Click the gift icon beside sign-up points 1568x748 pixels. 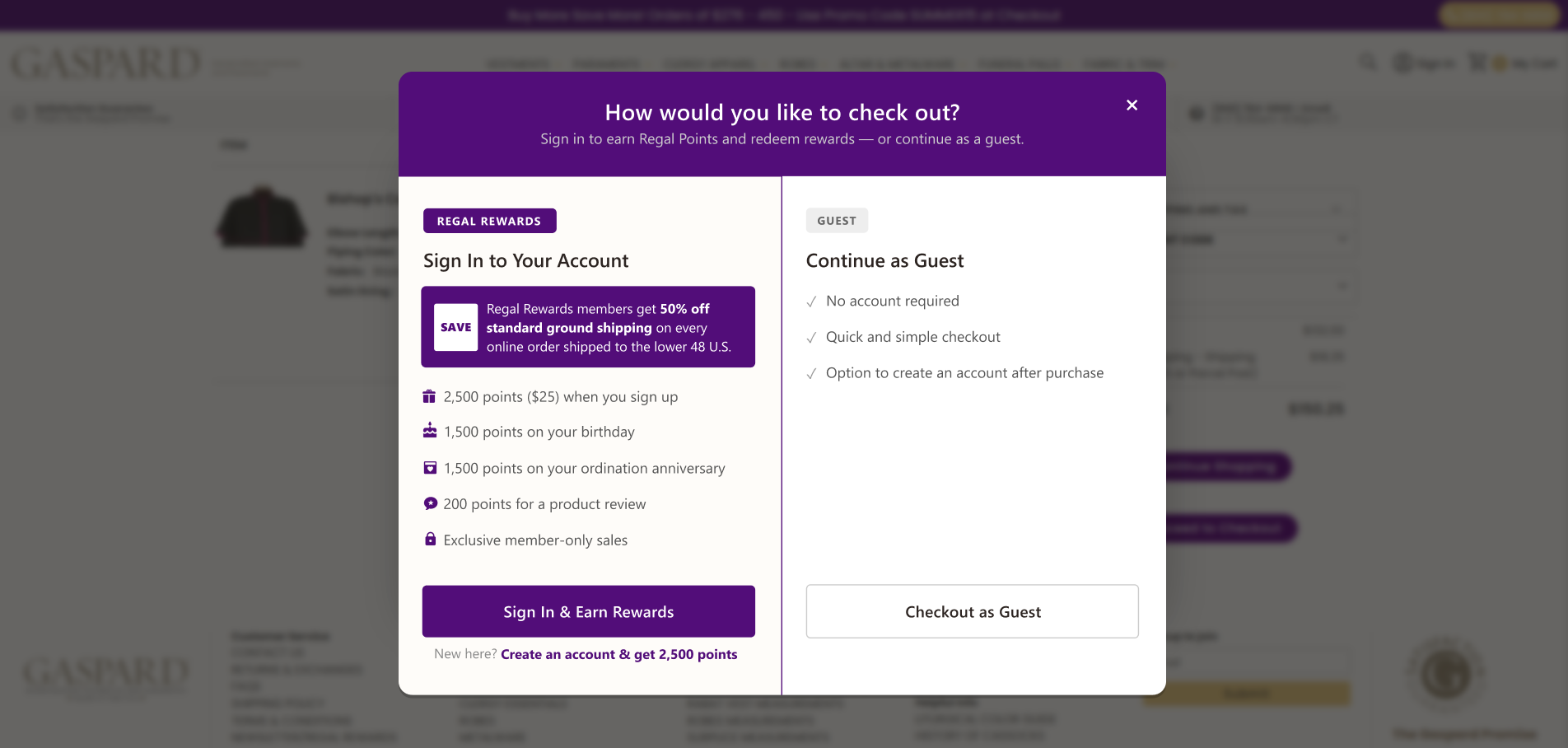(x=429, y=396)
